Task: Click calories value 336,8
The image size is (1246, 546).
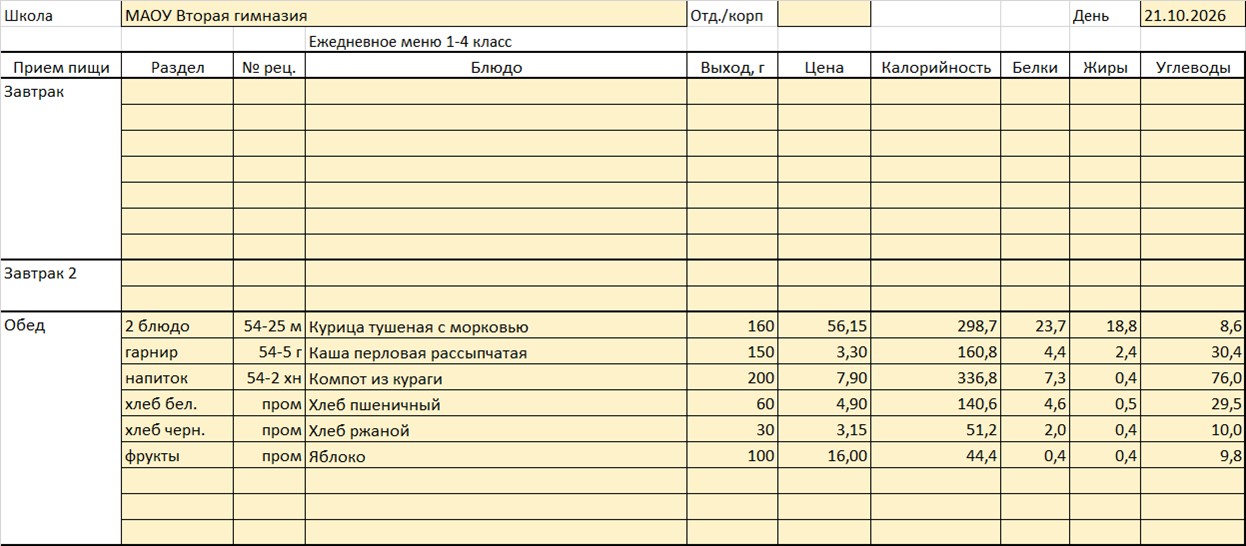Action: [936, 378]
